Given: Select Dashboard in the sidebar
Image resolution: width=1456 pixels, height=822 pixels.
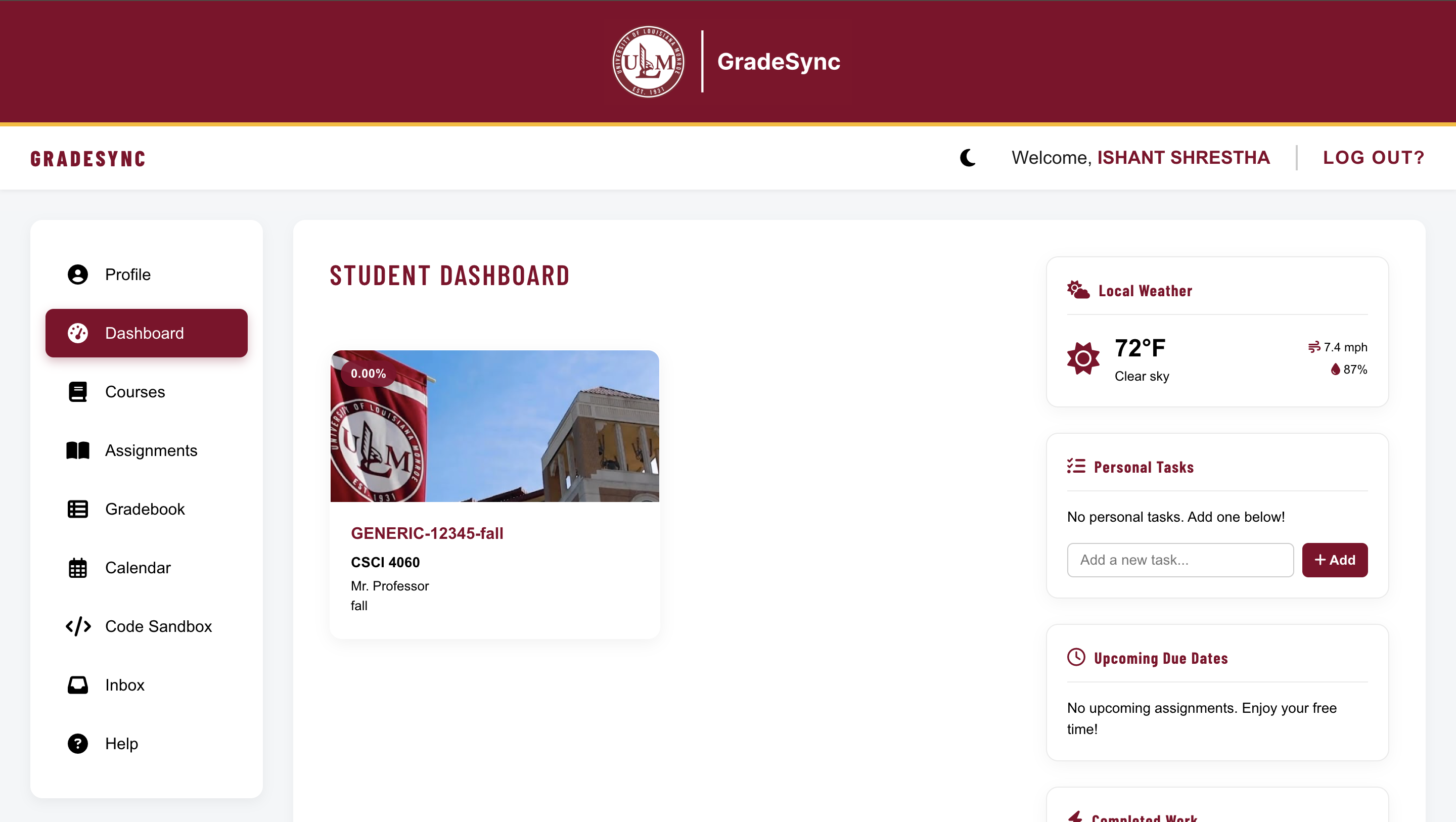Looking at the screenshot, I should [x=147, y=334].
